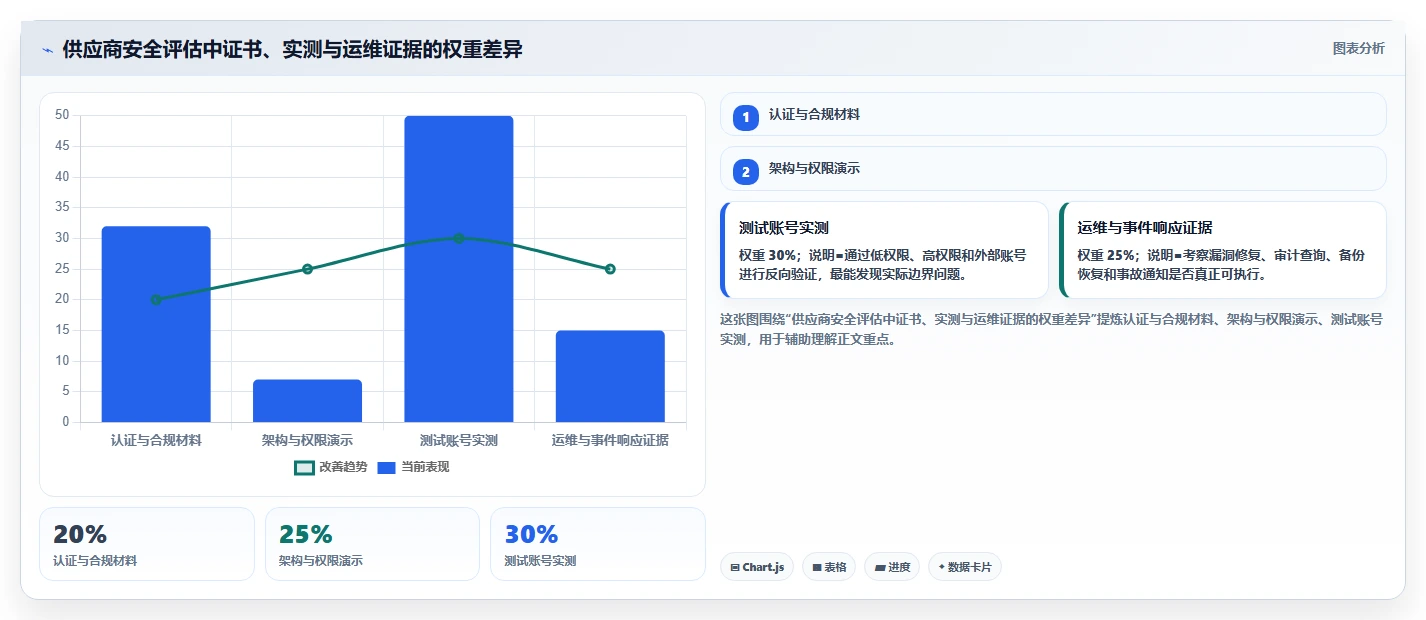The height and width of the screenshot is (620, 1426).
Task: Click the 改善趋势 legend color box
Action: pos(304,467)
